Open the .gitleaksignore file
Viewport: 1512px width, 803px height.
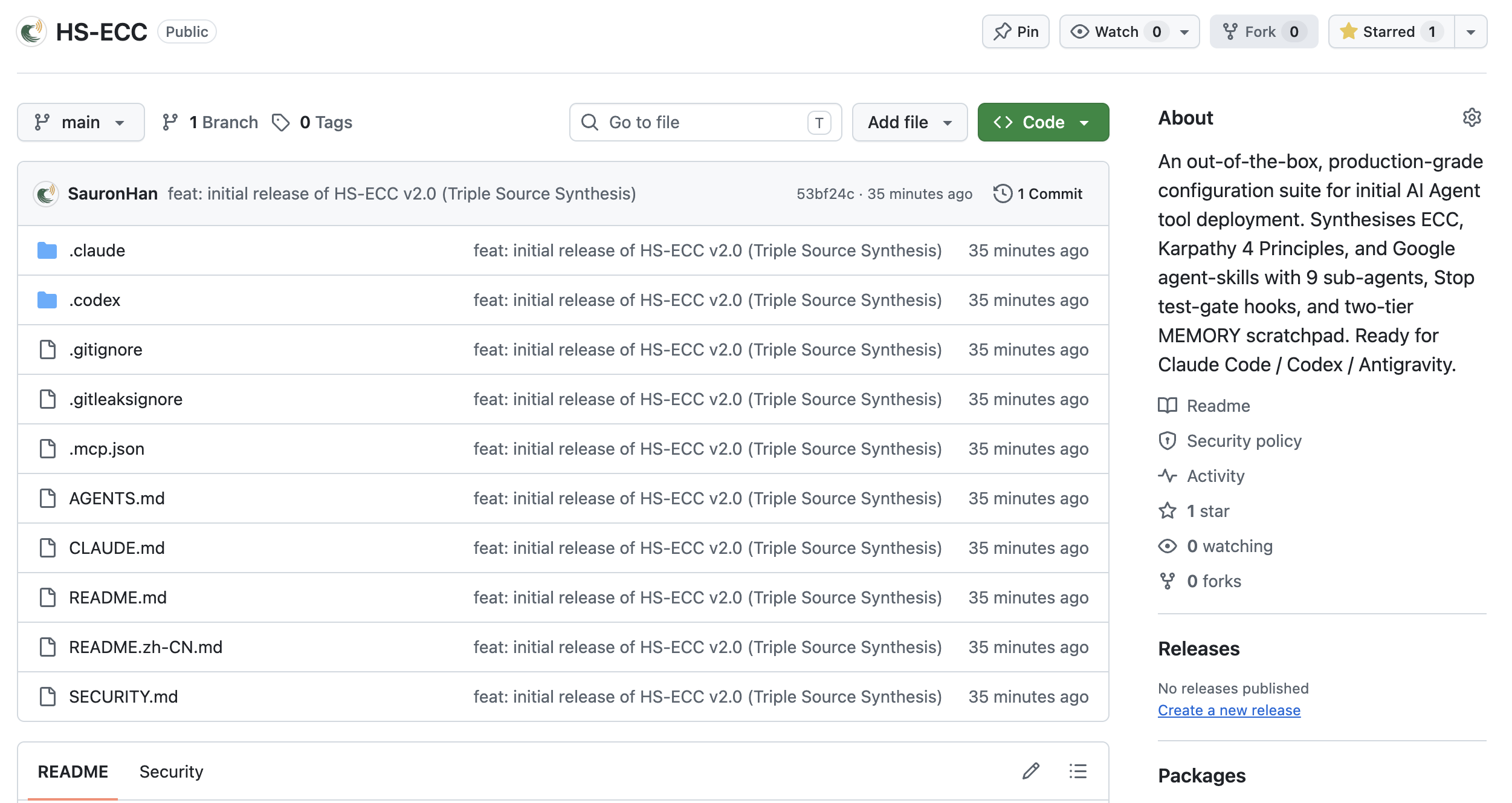[x=126, y=399]
